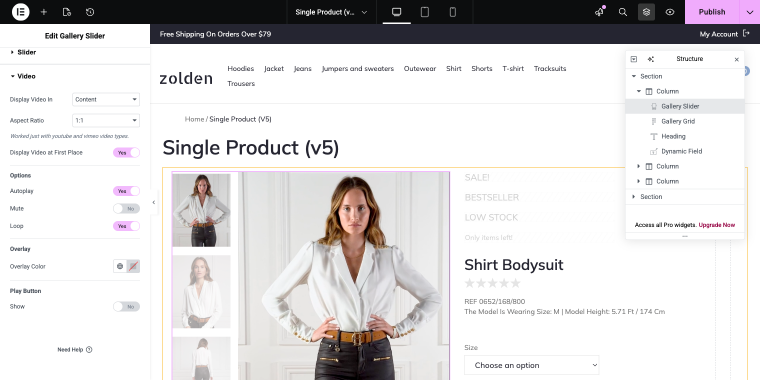Viewport: 760px width, 380px height.
Task: Dock the Structure panel using its left icon
Action: pos(633,59)
